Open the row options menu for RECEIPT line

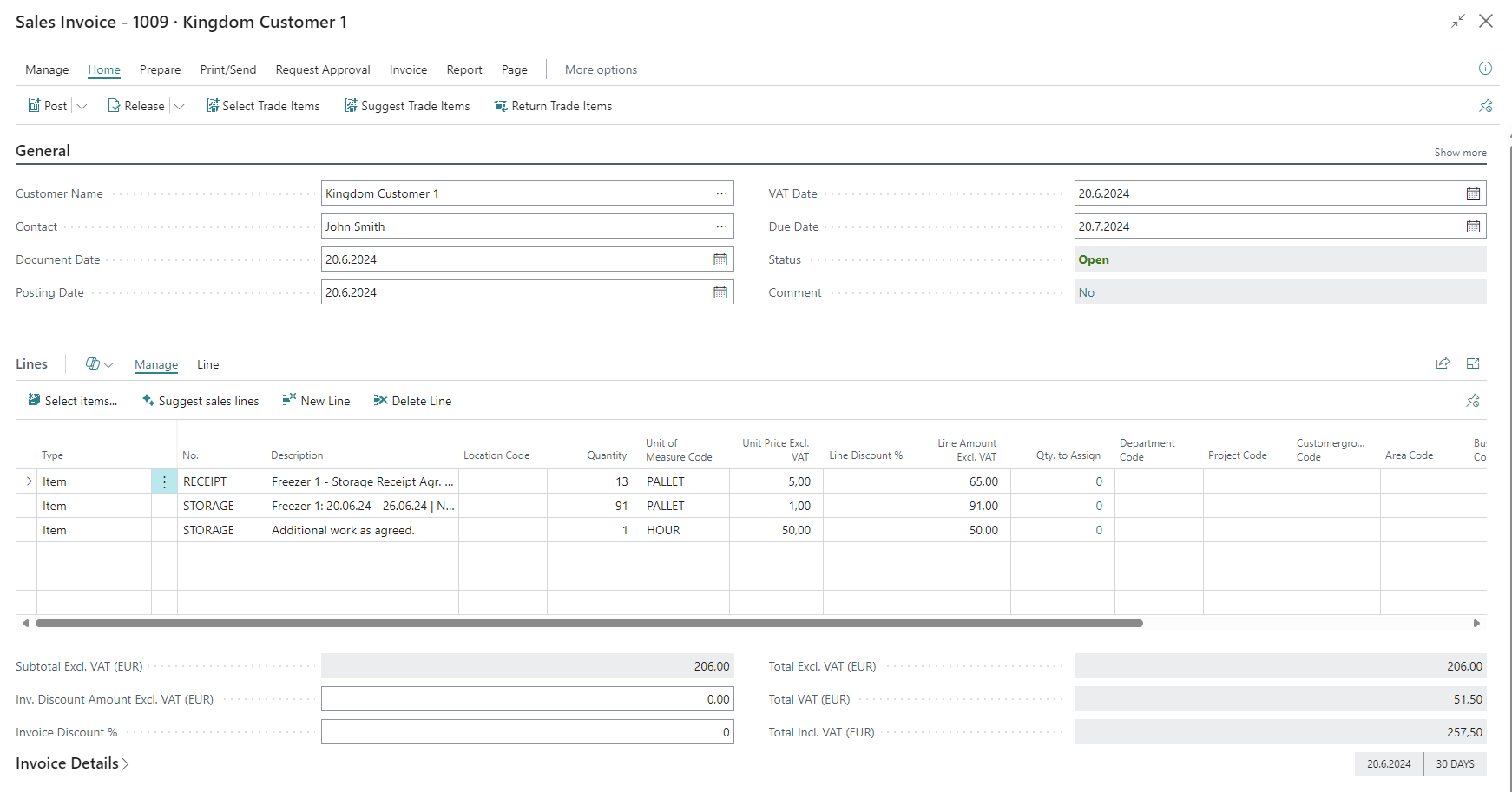(164, 481)
